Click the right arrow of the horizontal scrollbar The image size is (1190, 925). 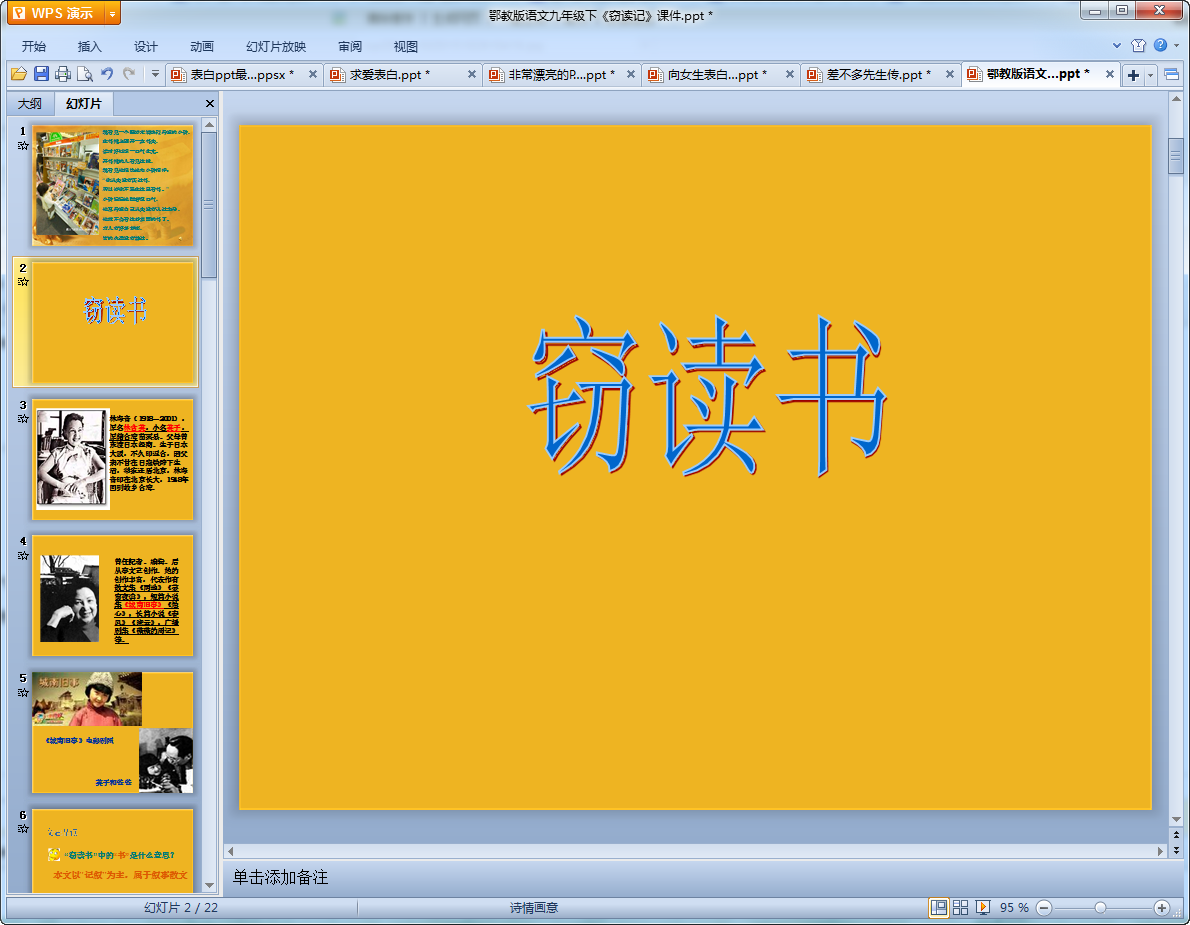coord(1160,851)
